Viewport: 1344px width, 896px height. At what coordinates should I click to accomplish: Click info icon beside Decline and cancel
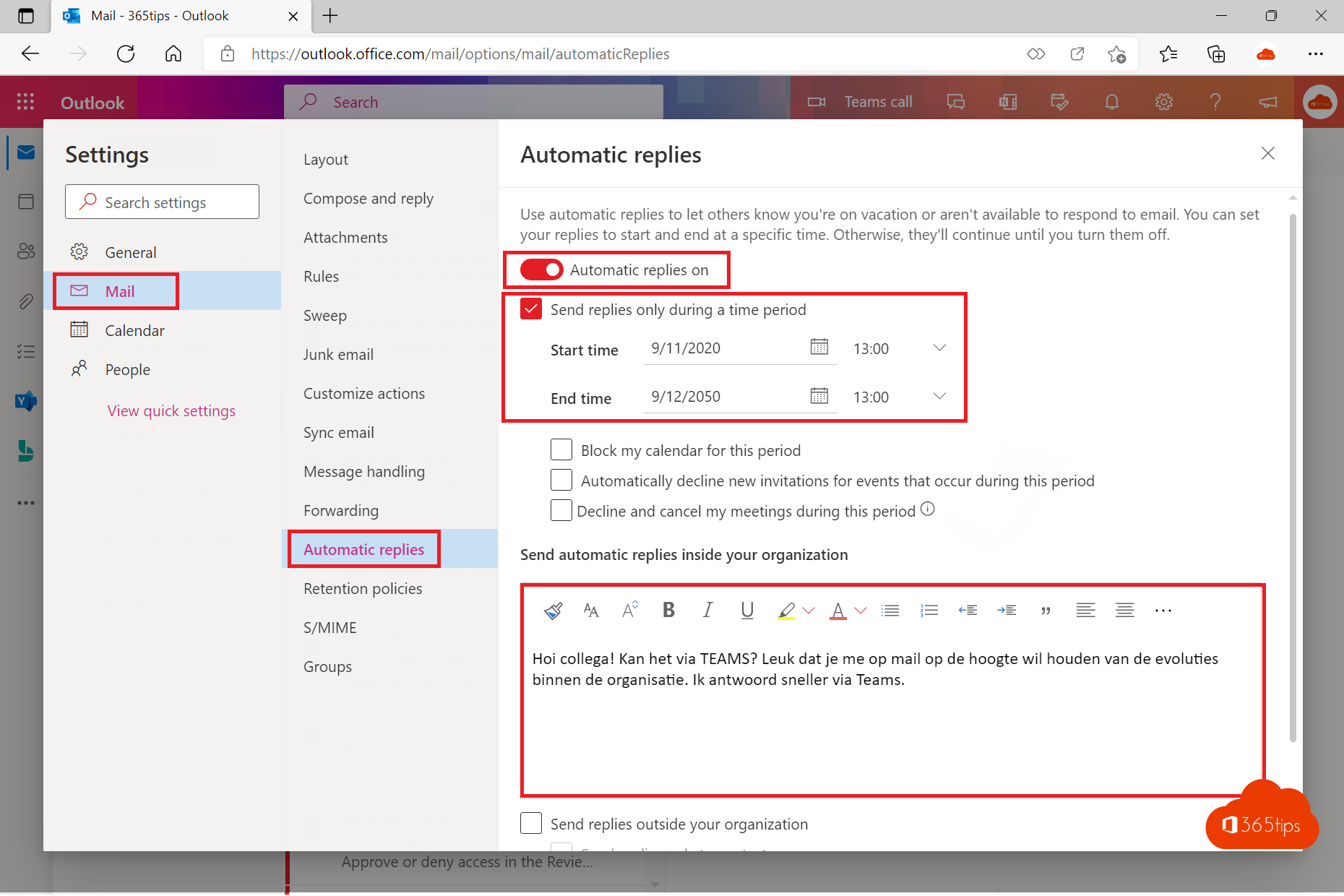point(928,509)
